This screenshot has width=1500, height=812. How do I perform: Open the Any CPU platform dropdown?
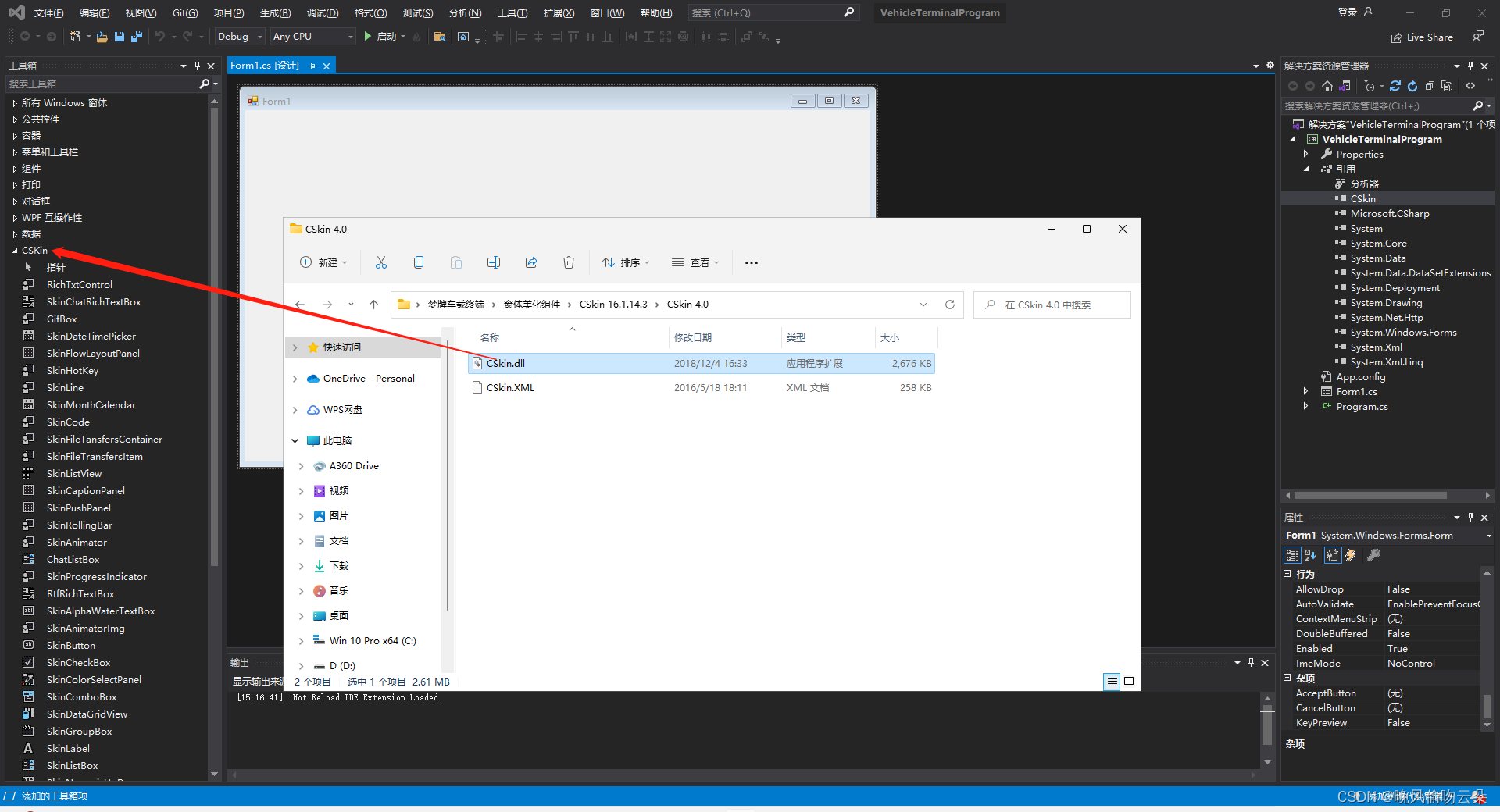coord(352,36)
